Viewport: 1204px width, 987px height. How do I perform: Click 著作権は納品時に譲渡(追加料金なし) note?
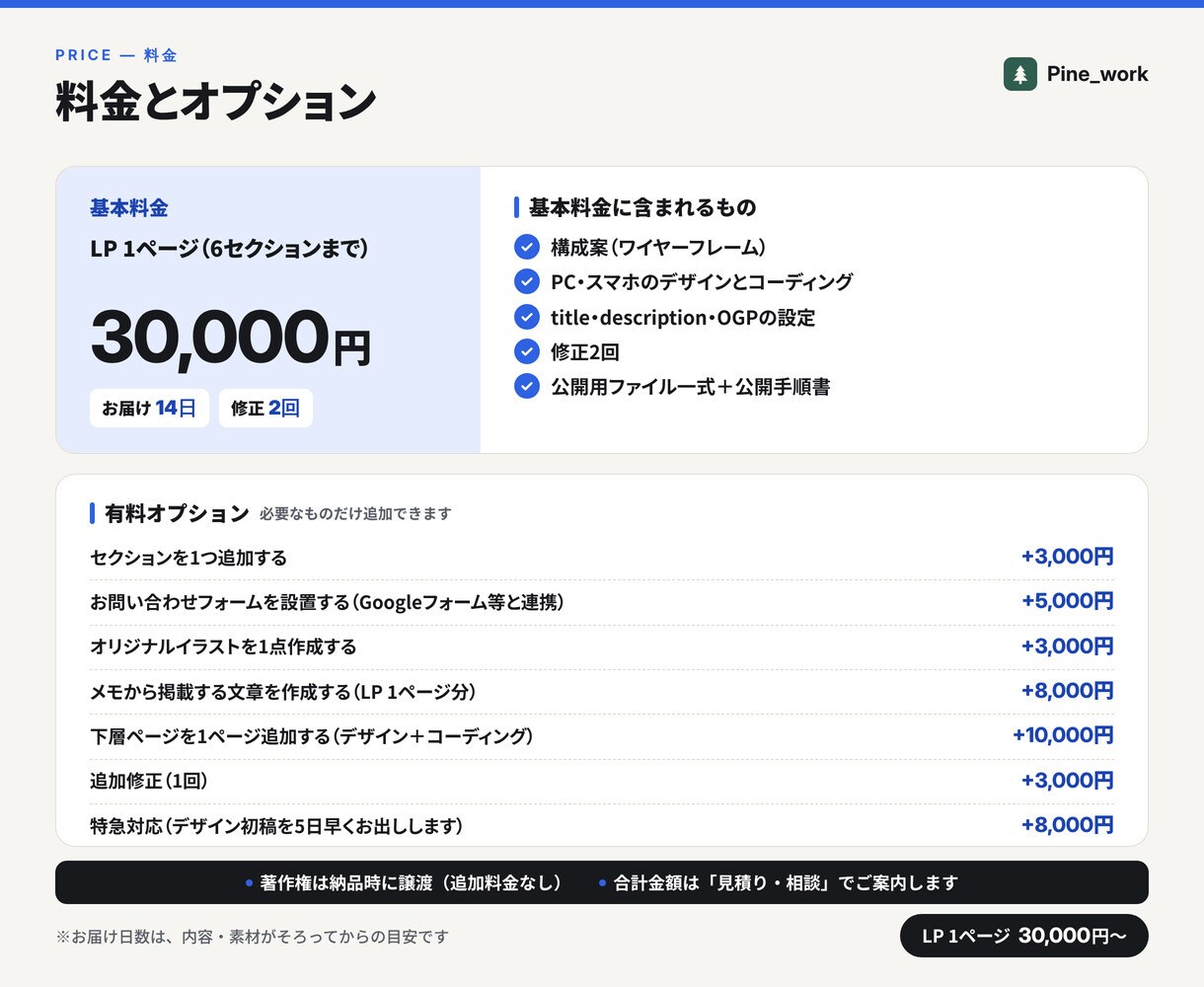tap(411, 882)
